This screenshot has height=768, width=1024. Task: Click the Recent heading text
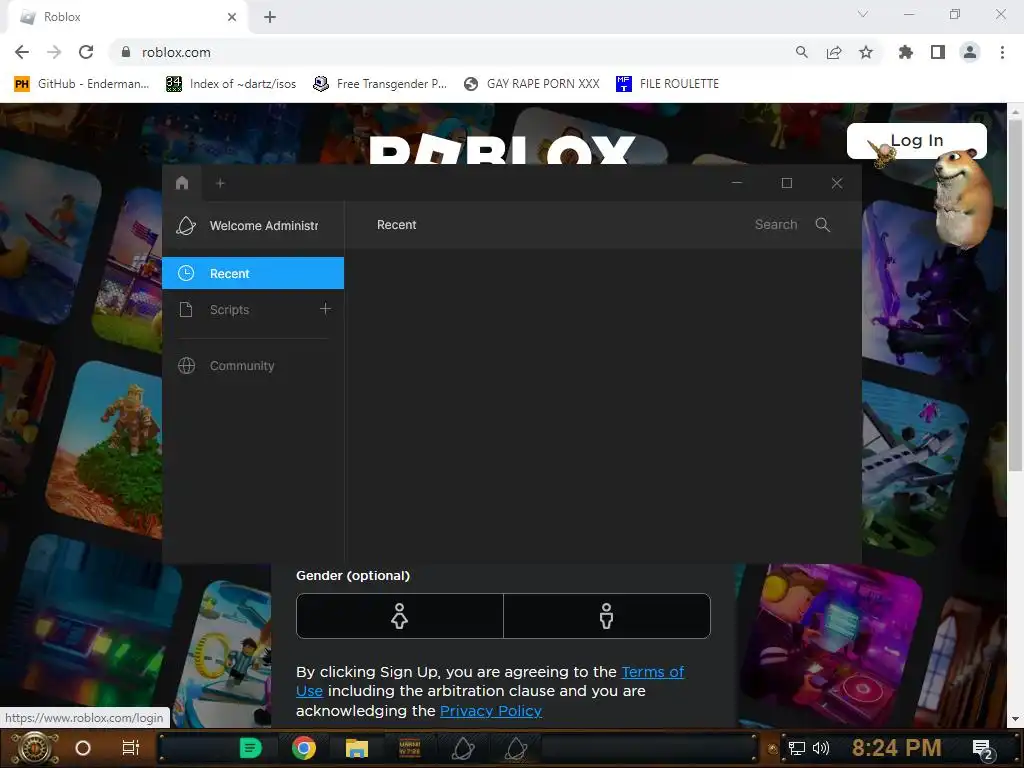(x=396, y=225)
